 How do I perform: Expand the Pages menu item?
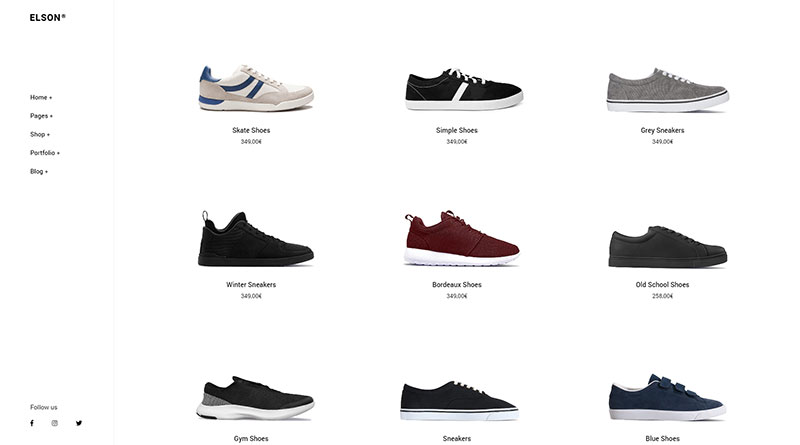point(41,116)
